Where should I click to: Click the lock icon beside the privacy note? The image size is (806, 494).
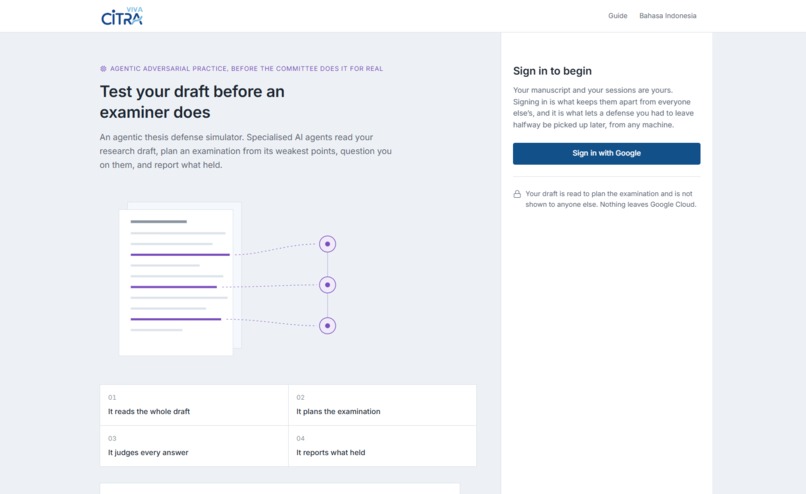click(x=517, y=194)
